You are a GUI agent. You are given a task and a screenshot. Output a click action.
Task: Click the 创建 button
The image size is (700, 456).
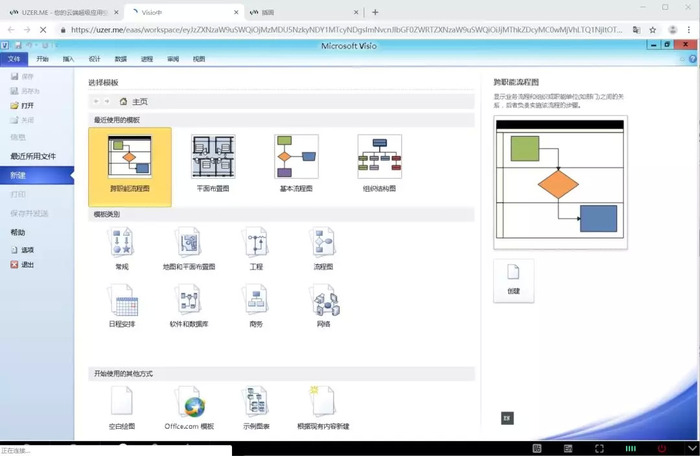[x=513, y=281]
